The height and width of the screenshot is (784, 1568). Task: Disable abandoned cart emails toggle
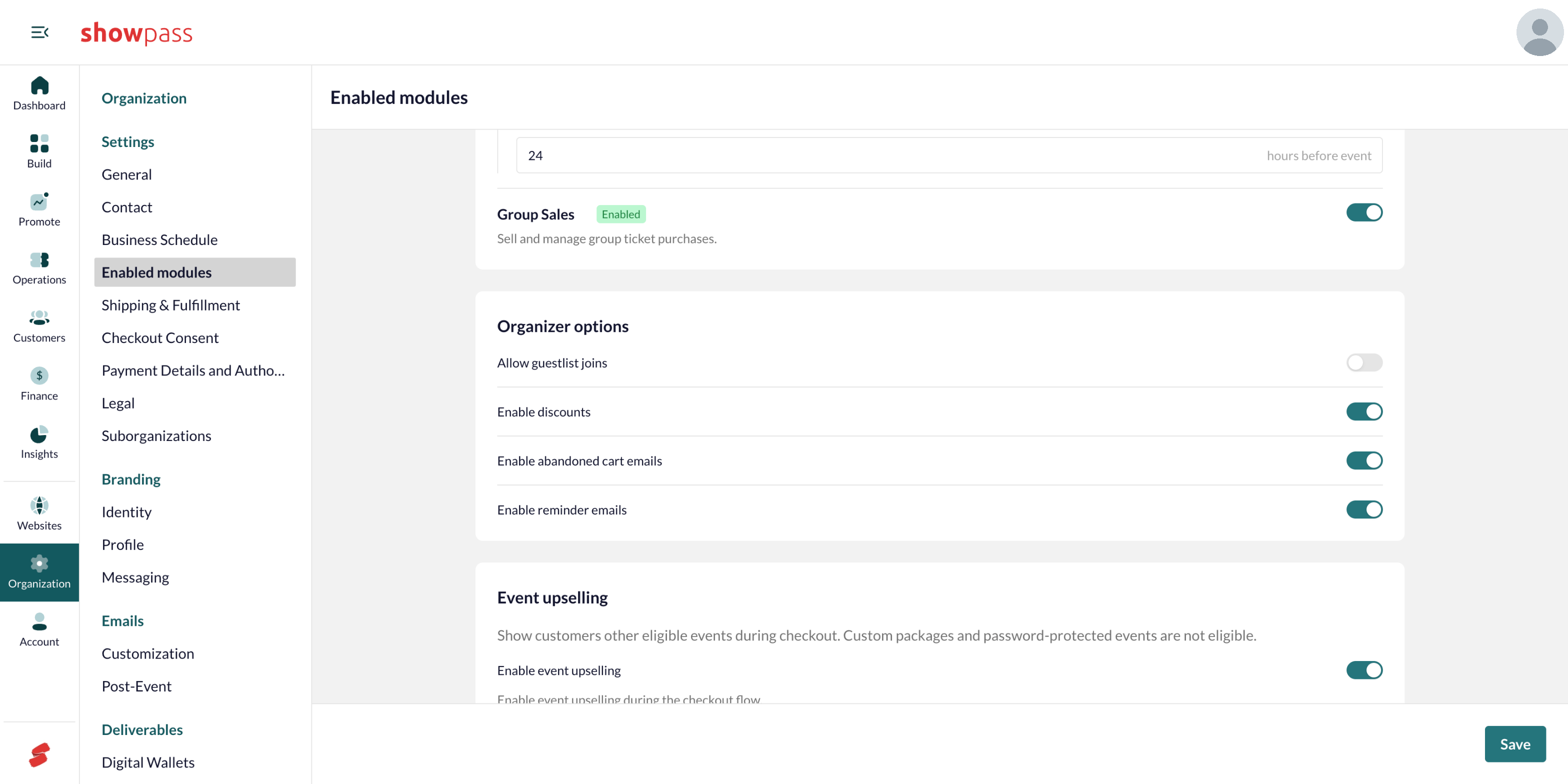(x=1364, y=461)
